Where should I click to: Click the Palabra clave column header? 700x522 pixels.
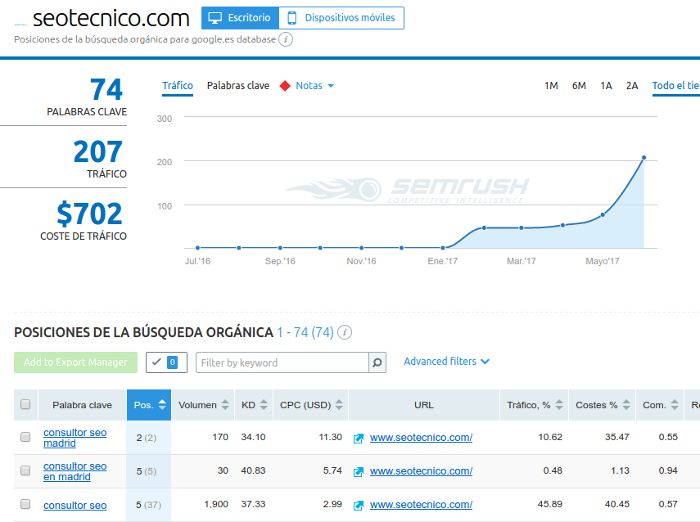click(x=82, y=405)
